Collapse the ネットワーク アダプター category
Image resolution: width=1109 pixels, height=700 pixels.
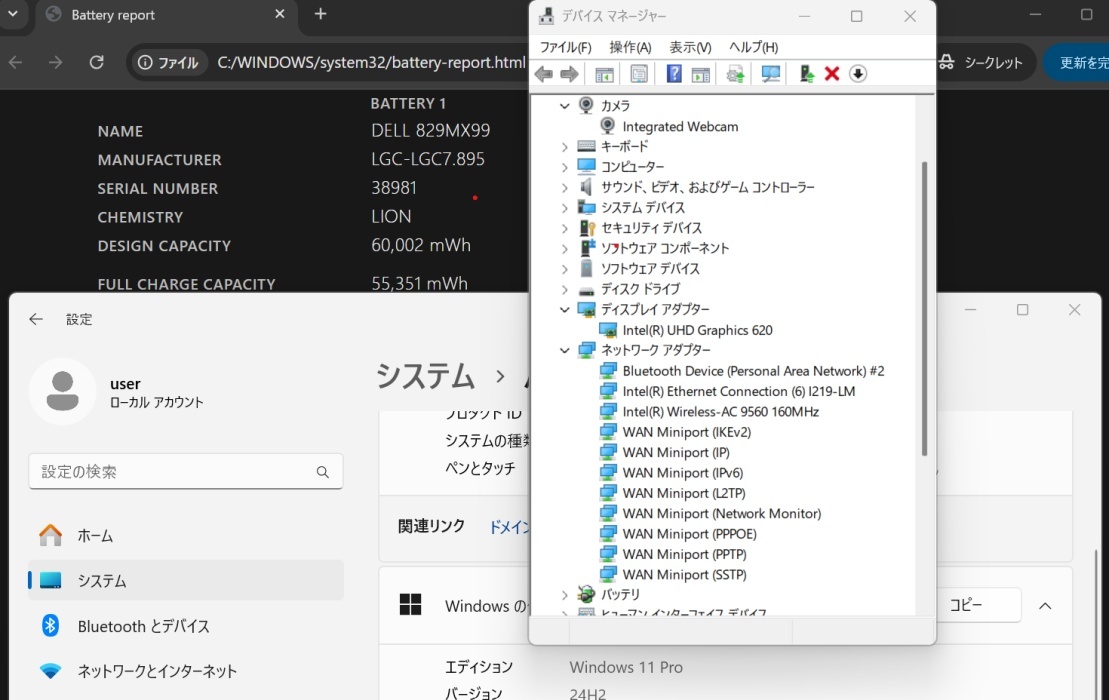tap(564, 350)
